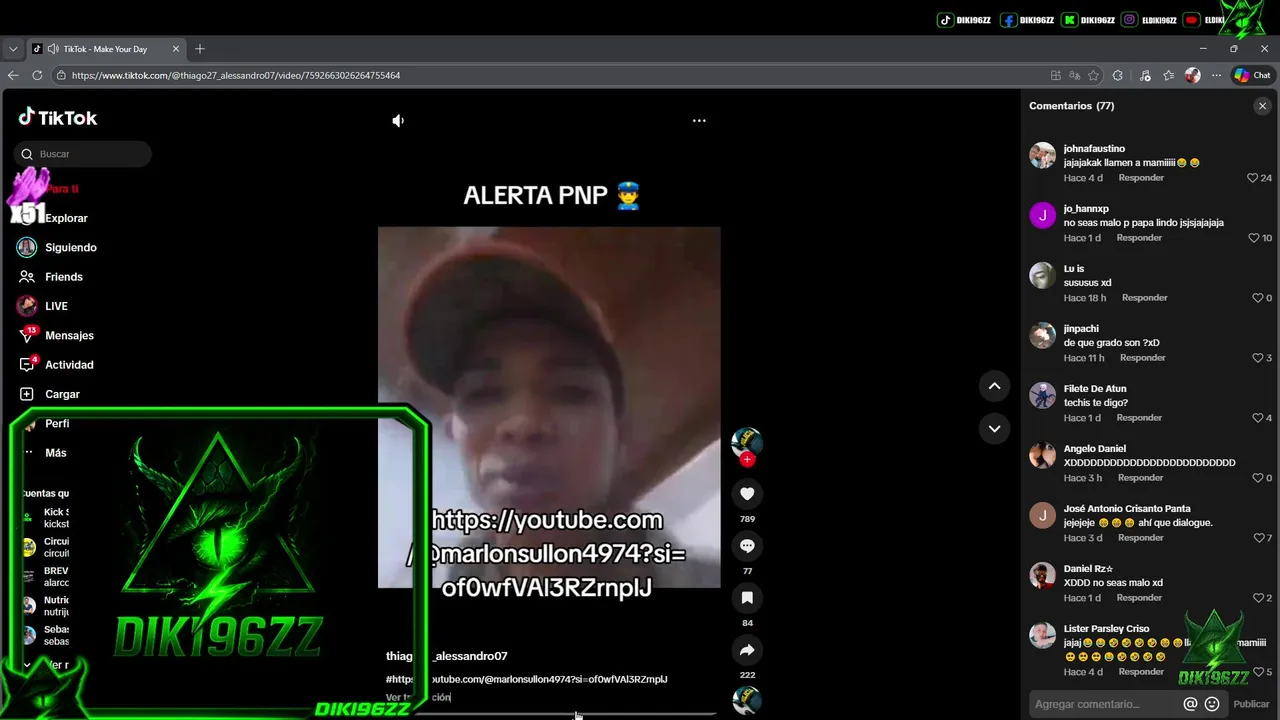
Task: Open the favorites list icon
Action: coord(1168,75)
